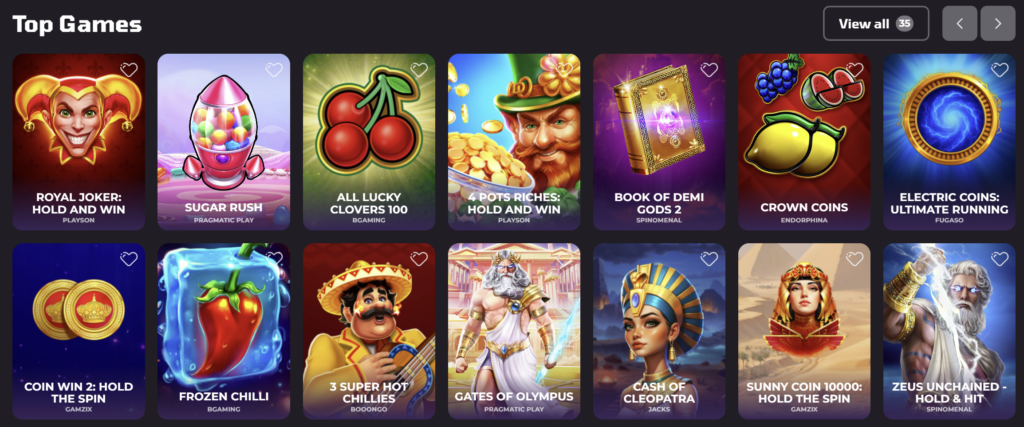Image resolution: width=1024 pixels, height=427 pixels.
Task: Favorite the Royal Joker: Hold and Win game
Action: 129,70
